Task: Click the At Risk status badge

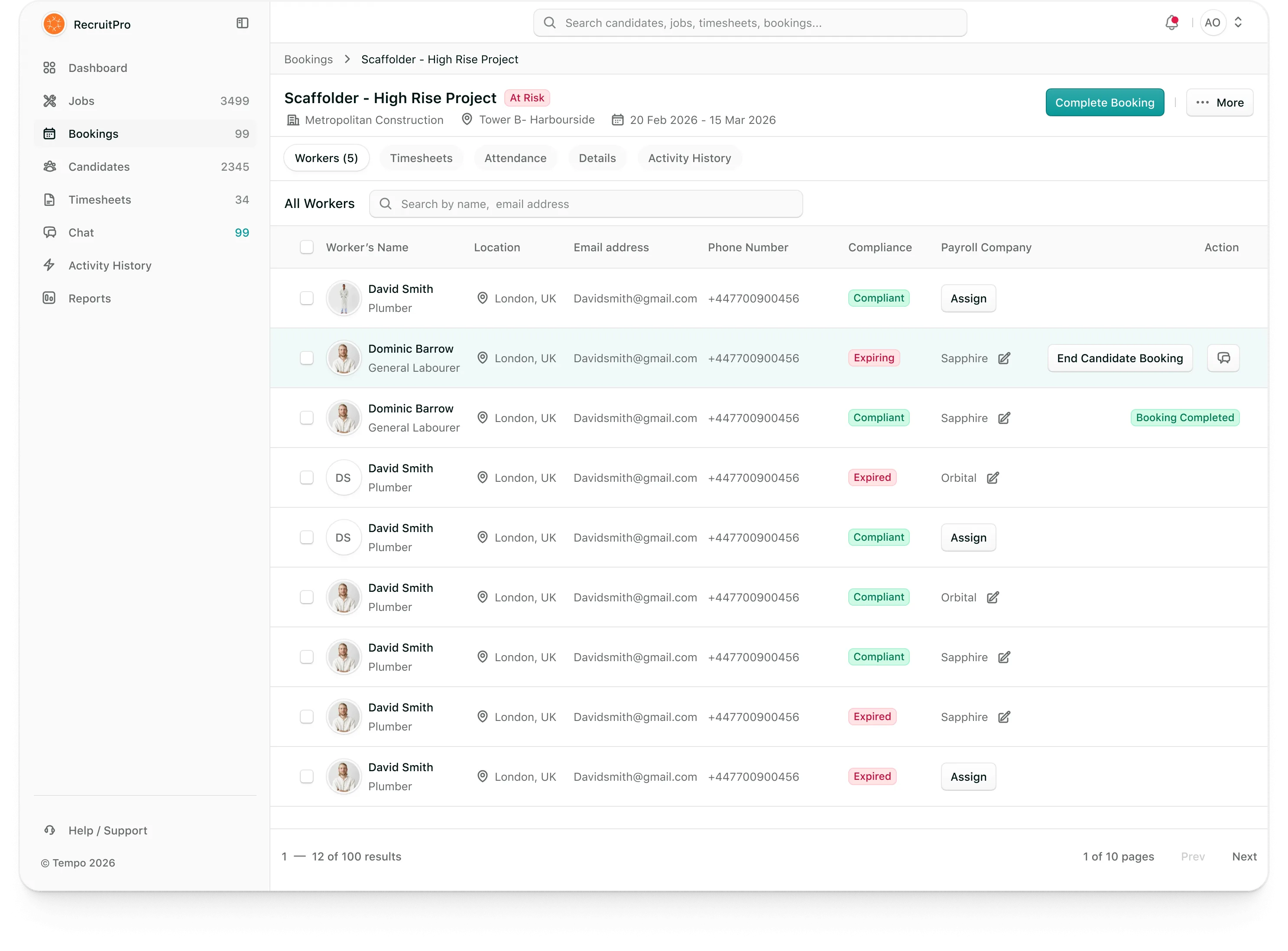Action: point(527,98)
